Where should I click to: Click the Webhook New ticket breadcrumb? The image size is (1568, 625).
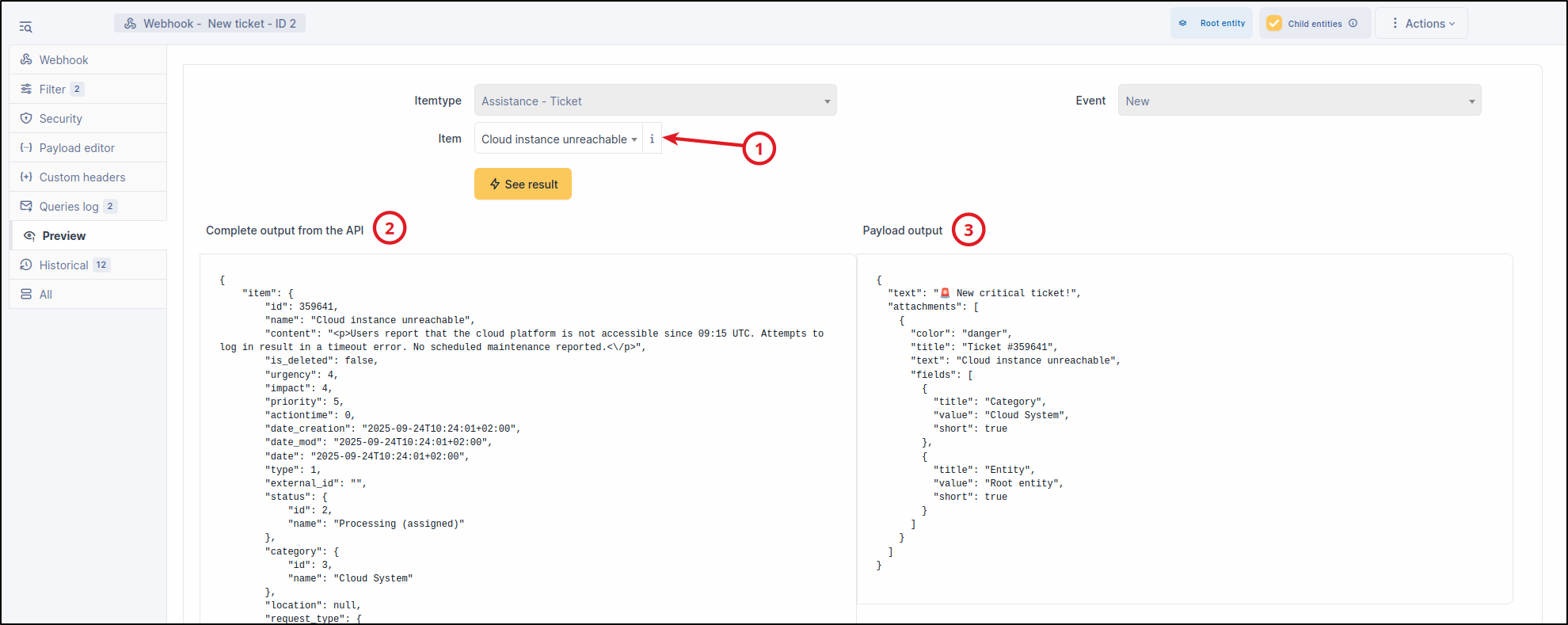pyautogui.click(x=210, y=24)
